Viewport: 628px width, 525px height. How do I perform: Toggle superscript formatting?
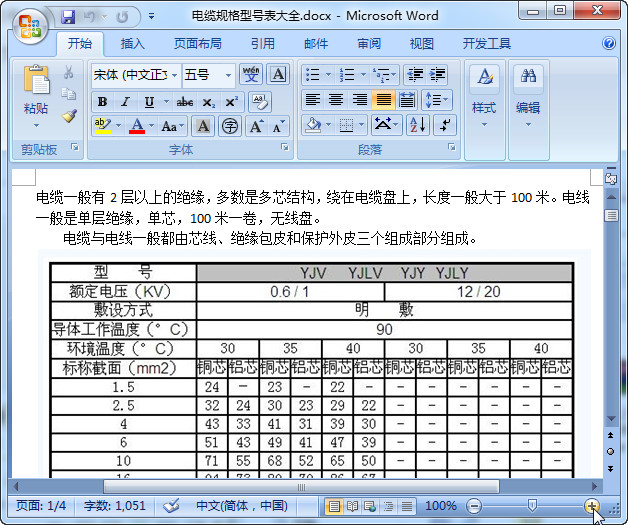tap(231, 102)
